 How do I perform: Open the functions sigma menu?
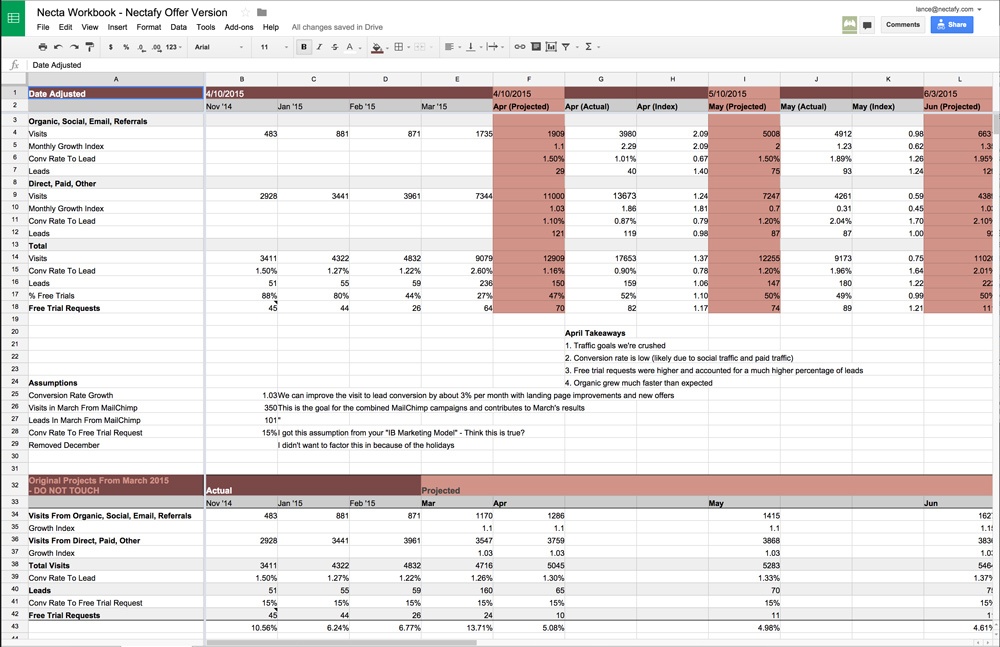tap(588, 47)
